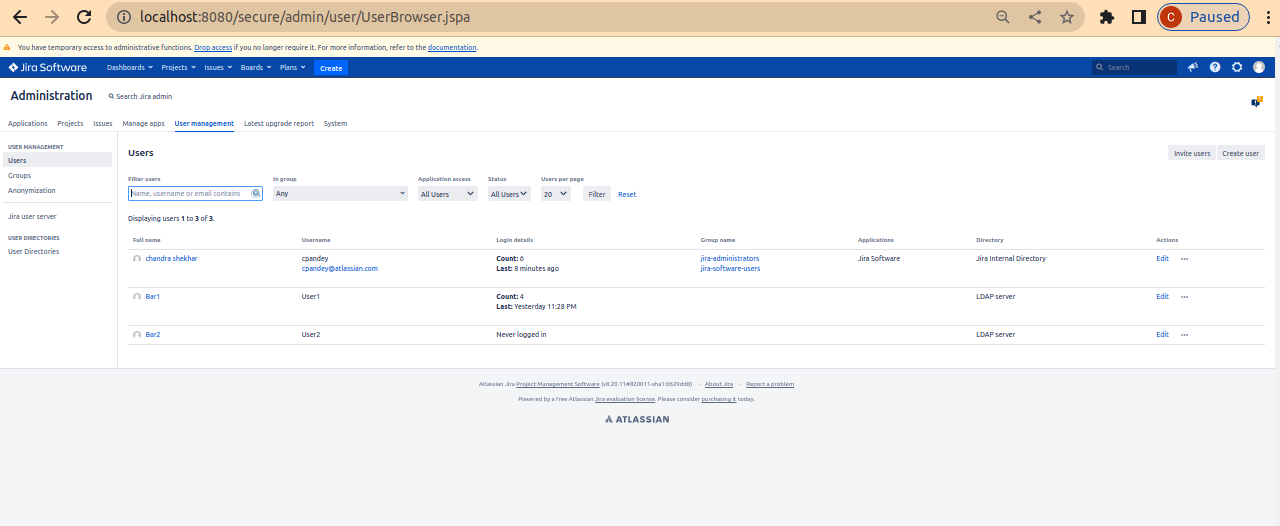The width and height of the screenshot is (1280, 526).
Task: Open the jira-administrators group link
Action: (x=730, y=258)
